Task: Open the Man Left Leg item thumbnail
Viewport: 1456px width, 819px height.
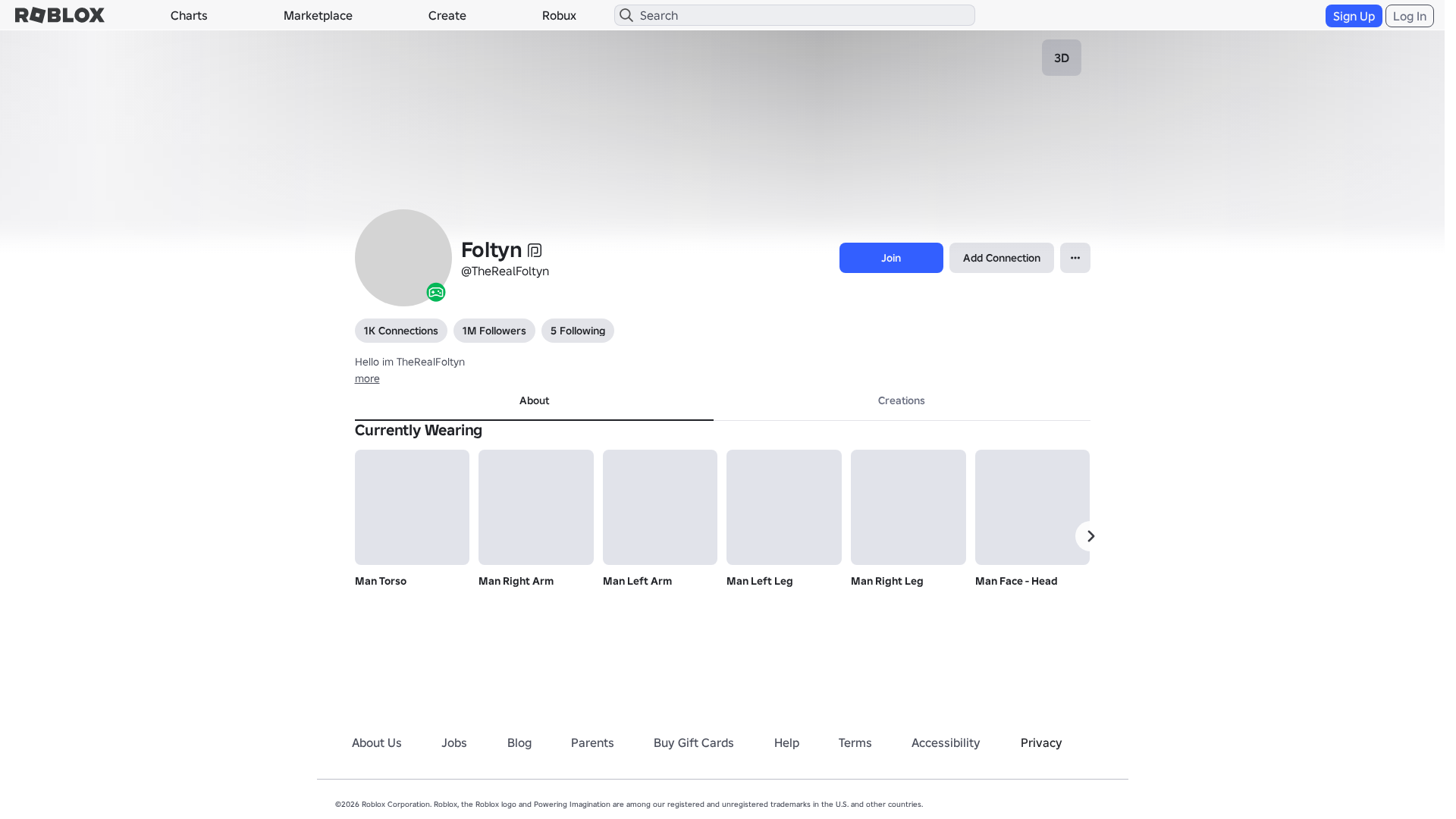Action: (x=784, y=507)
